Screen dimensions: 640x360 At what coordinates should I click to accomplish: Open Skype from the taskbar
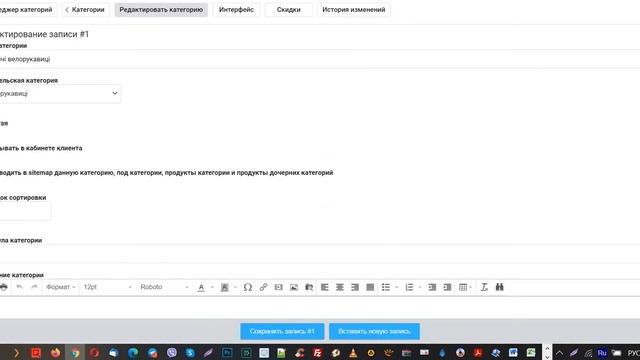(190, 353)
